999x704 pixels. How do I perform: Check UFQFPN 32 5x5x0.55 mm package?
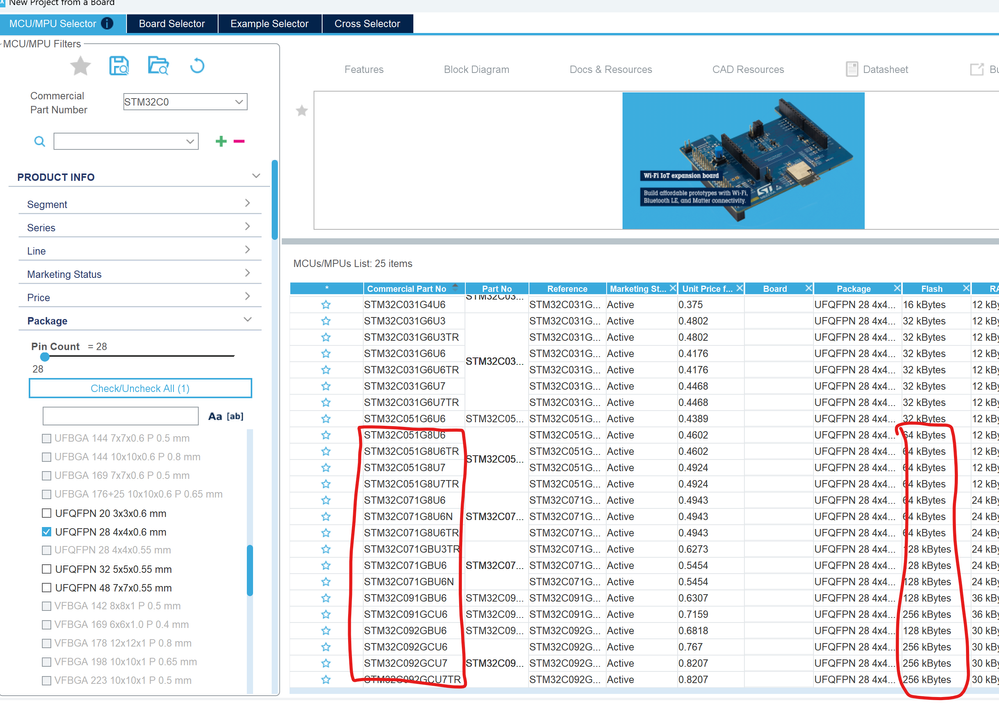pos(47,570)
